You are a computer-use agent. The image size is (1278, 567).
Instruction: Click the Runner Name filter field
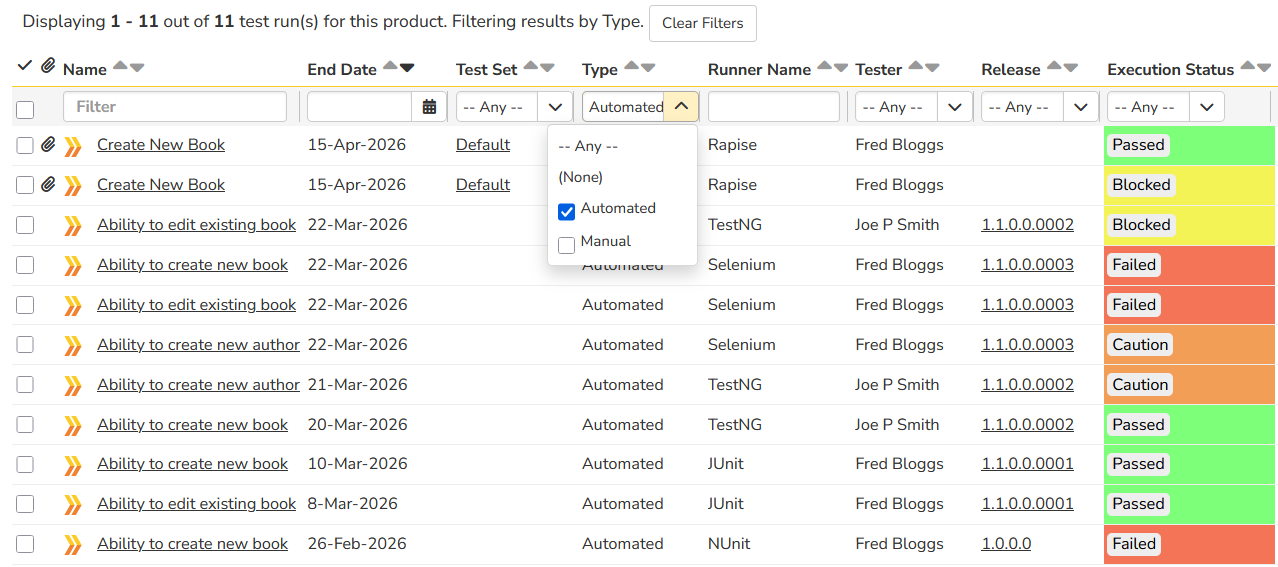[774, 107]
